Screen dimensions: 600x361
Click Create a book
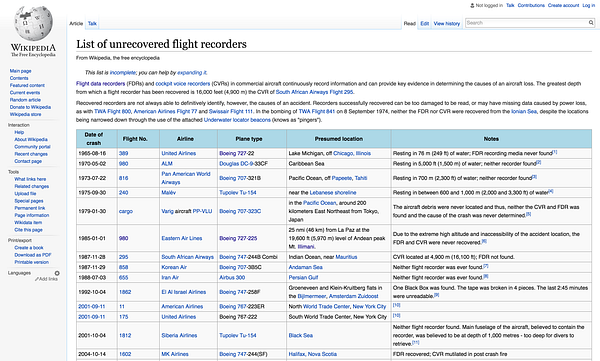pos(29,248)
